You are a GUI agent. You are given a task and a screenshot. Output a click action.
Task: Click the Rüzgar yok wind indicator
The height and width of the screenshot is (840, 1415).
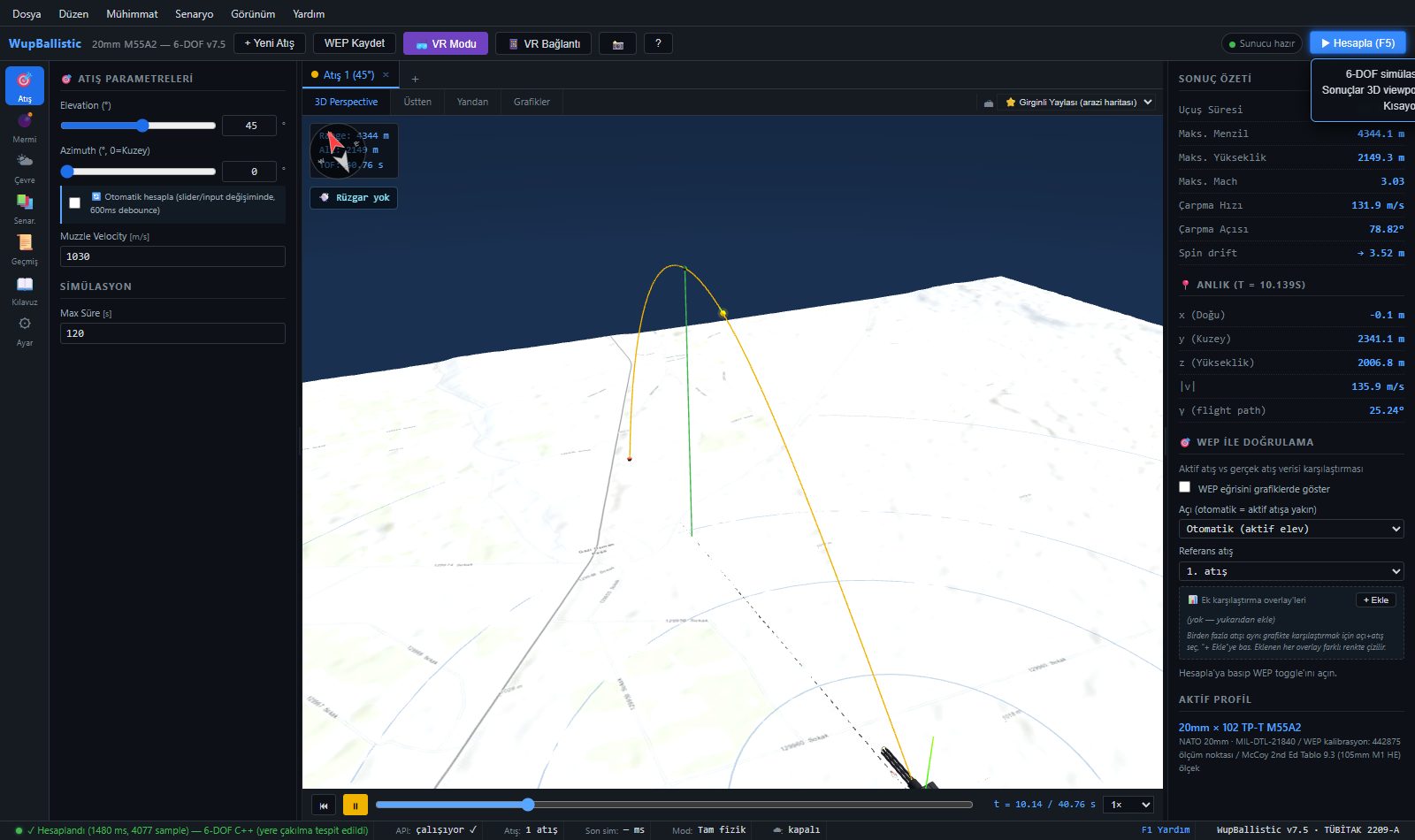coord(354,198)
